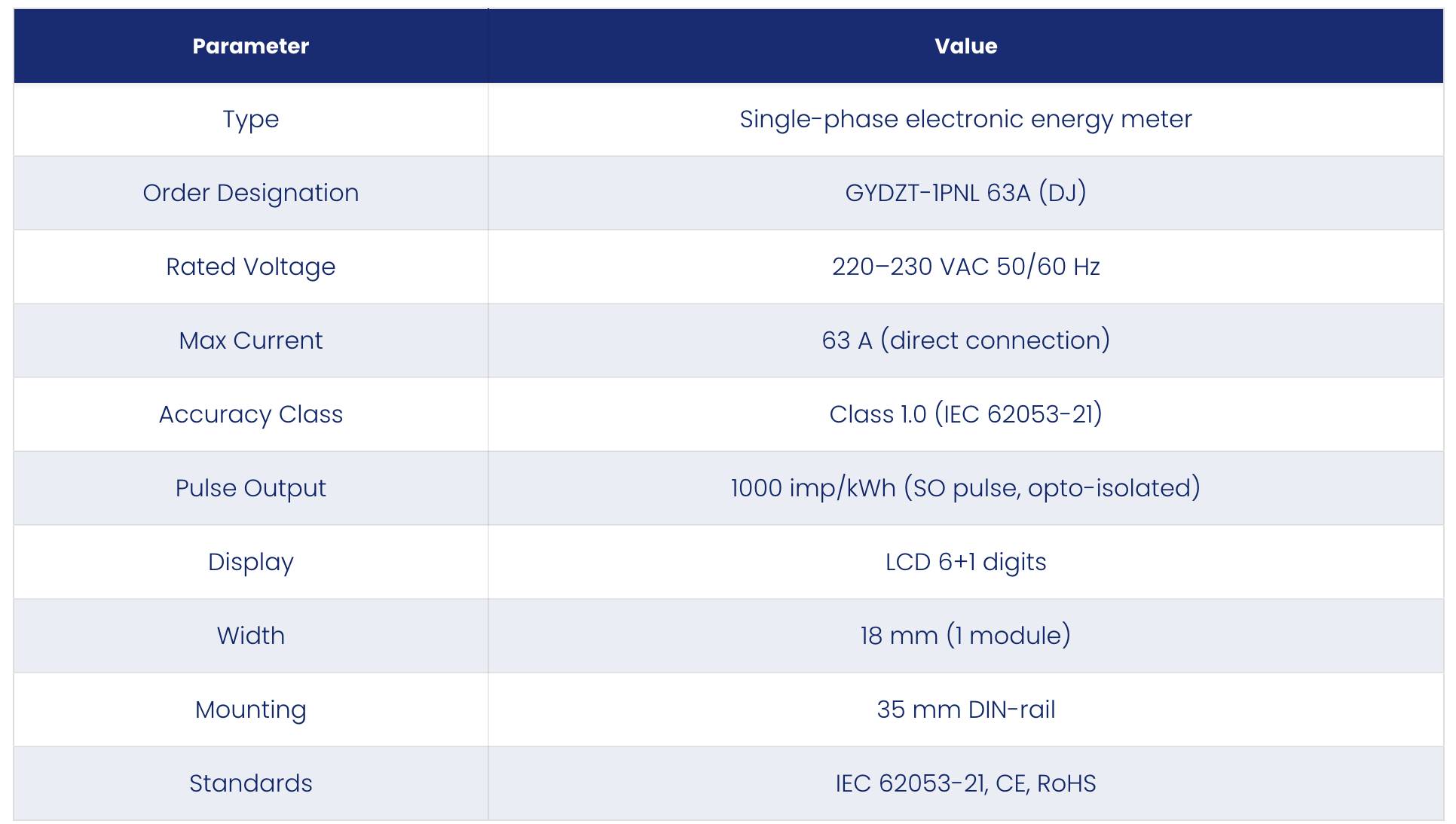Click the 63 A direct connection value
Image resolution: width=1456 pixels, height=824 pixels.
[x=966, y=340]
